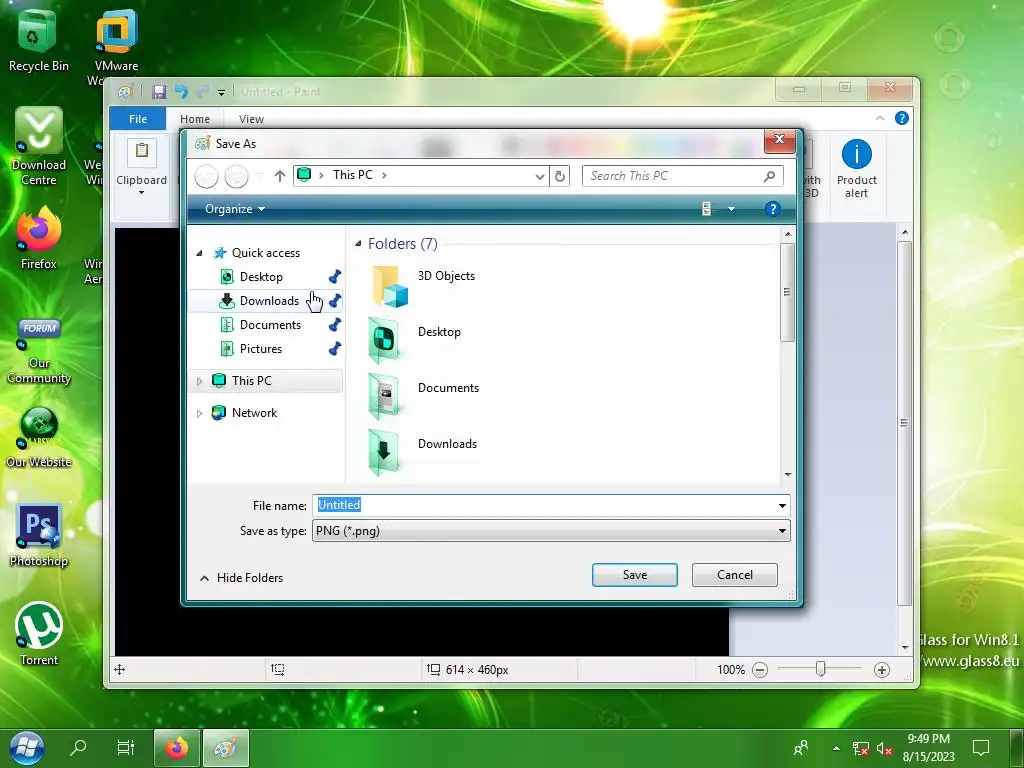1024x768 pixels.
Task: Click taskbar search magnifier
Action: (78, 747)
